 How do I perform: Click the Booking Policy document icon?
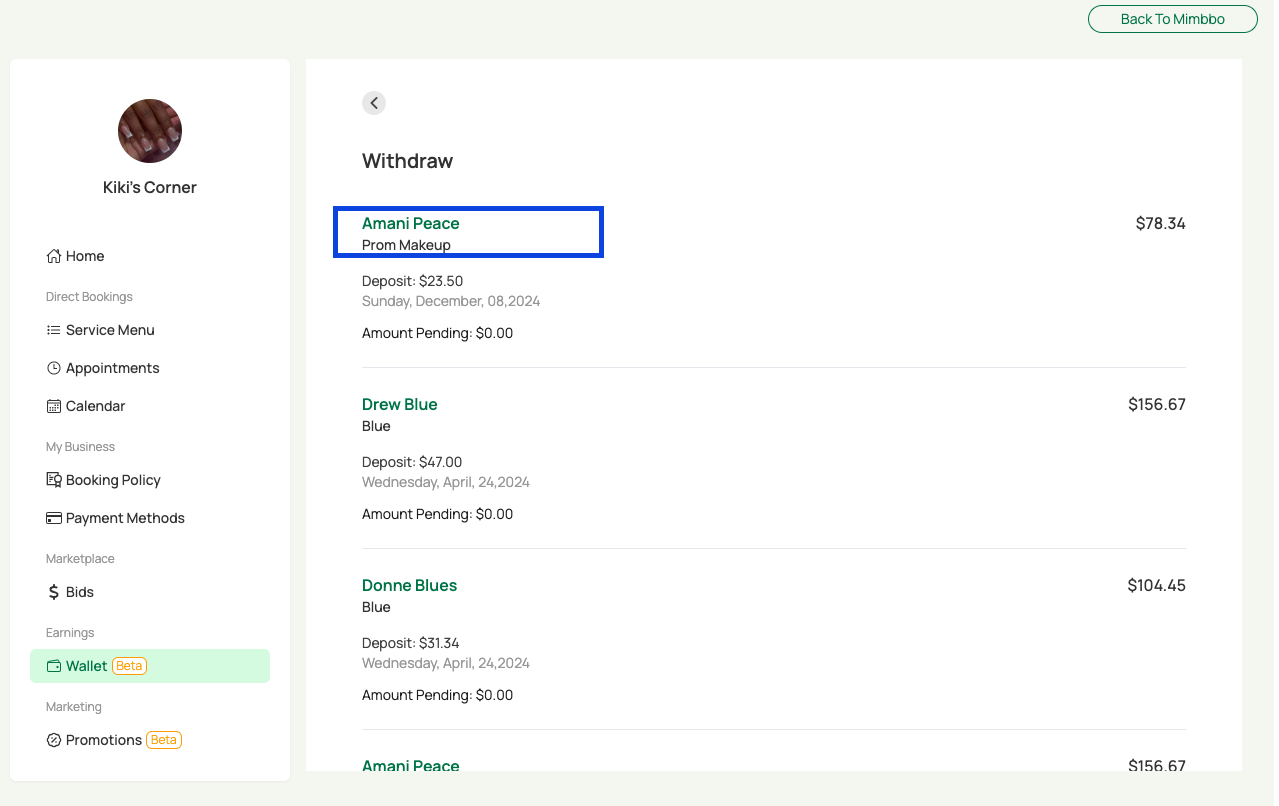(54, 480)
